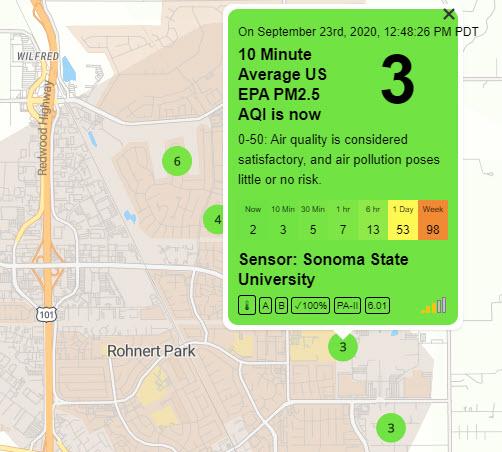The width and height of the screenshot is (502, 452).
Task: Click the sensor marker showing 4
Action: tap(214, 219)
